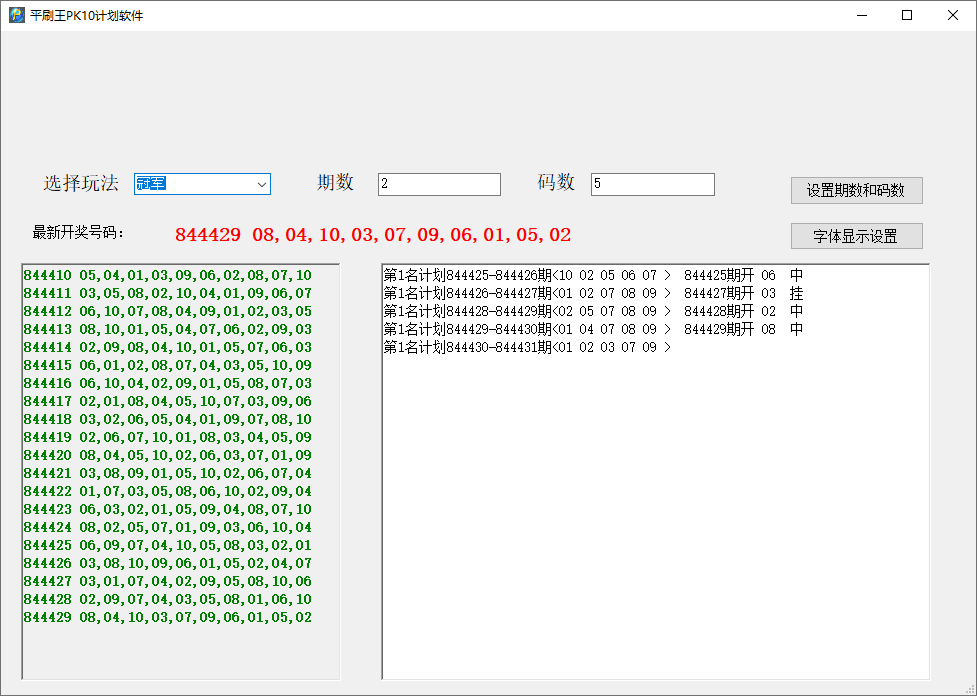Select history row 844411

(168, 293)
